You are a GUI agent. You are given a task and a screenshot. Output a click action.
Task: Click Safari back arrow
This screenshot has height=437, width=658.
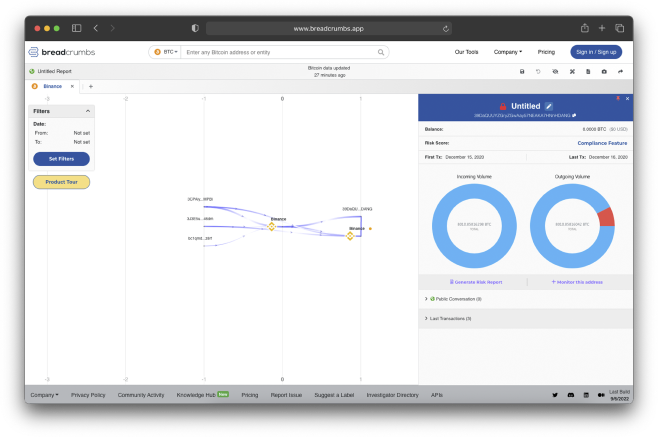tap(96, 28)
